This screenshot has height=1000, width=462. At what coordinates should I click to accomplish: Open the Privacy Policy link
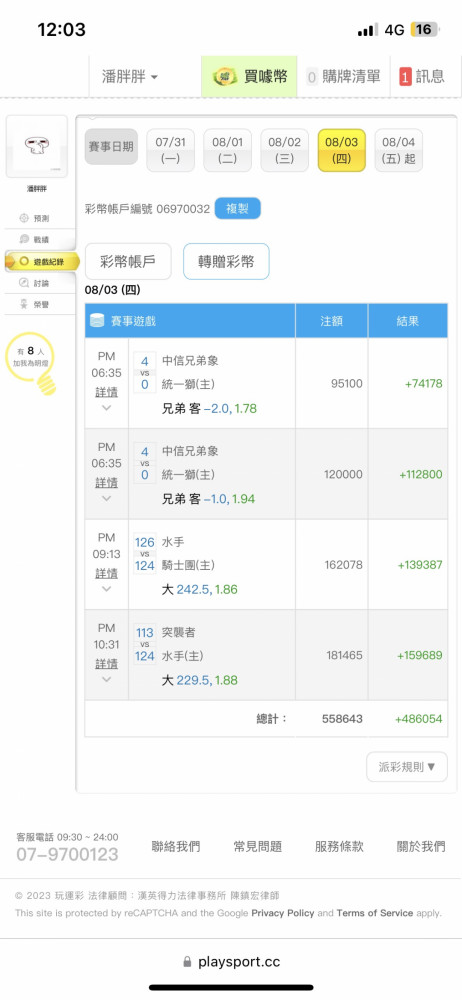[x=283, y=913]
